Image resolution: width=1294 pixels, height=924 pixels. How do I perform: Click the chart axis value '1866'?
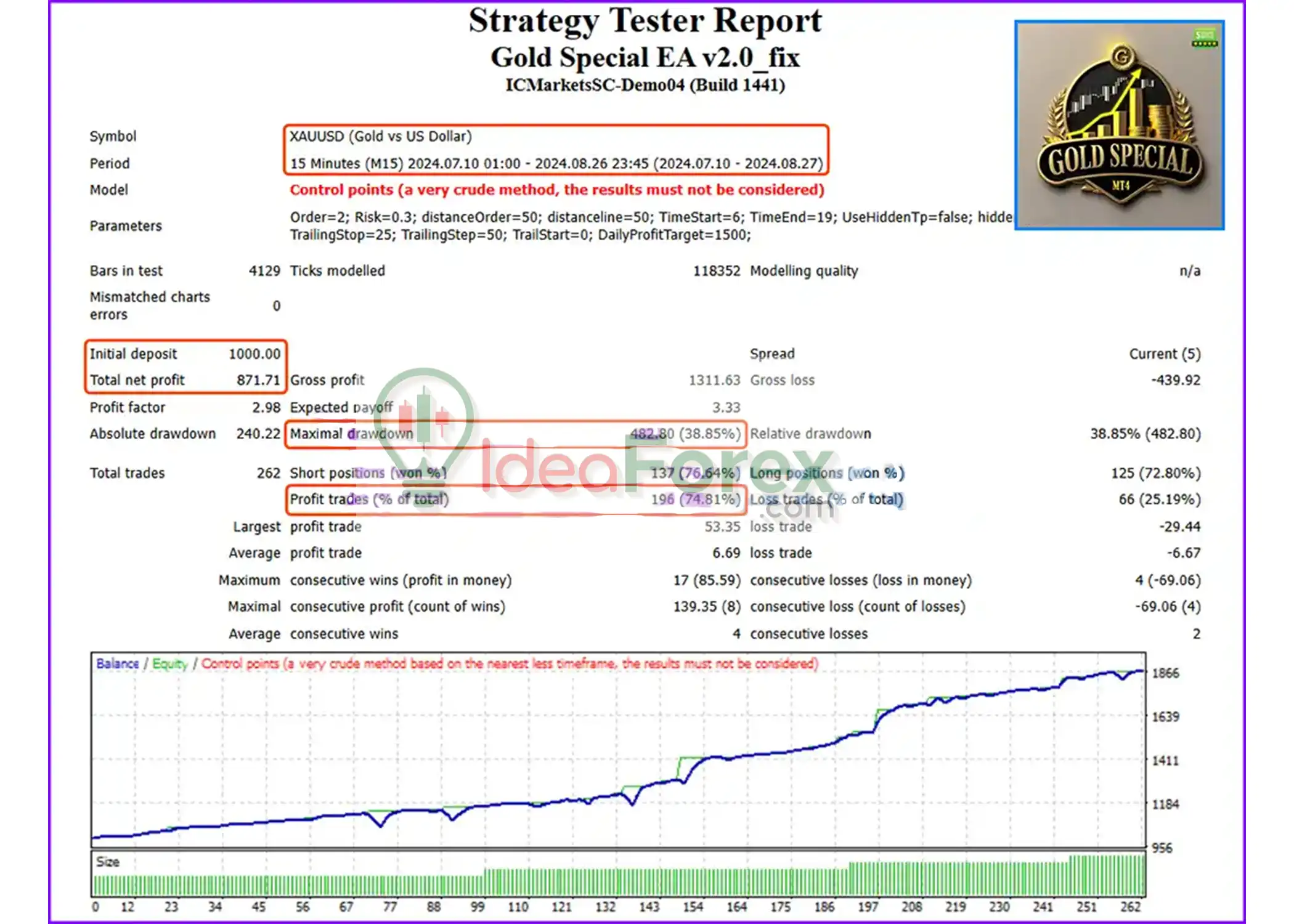(x=1165, y=673)
